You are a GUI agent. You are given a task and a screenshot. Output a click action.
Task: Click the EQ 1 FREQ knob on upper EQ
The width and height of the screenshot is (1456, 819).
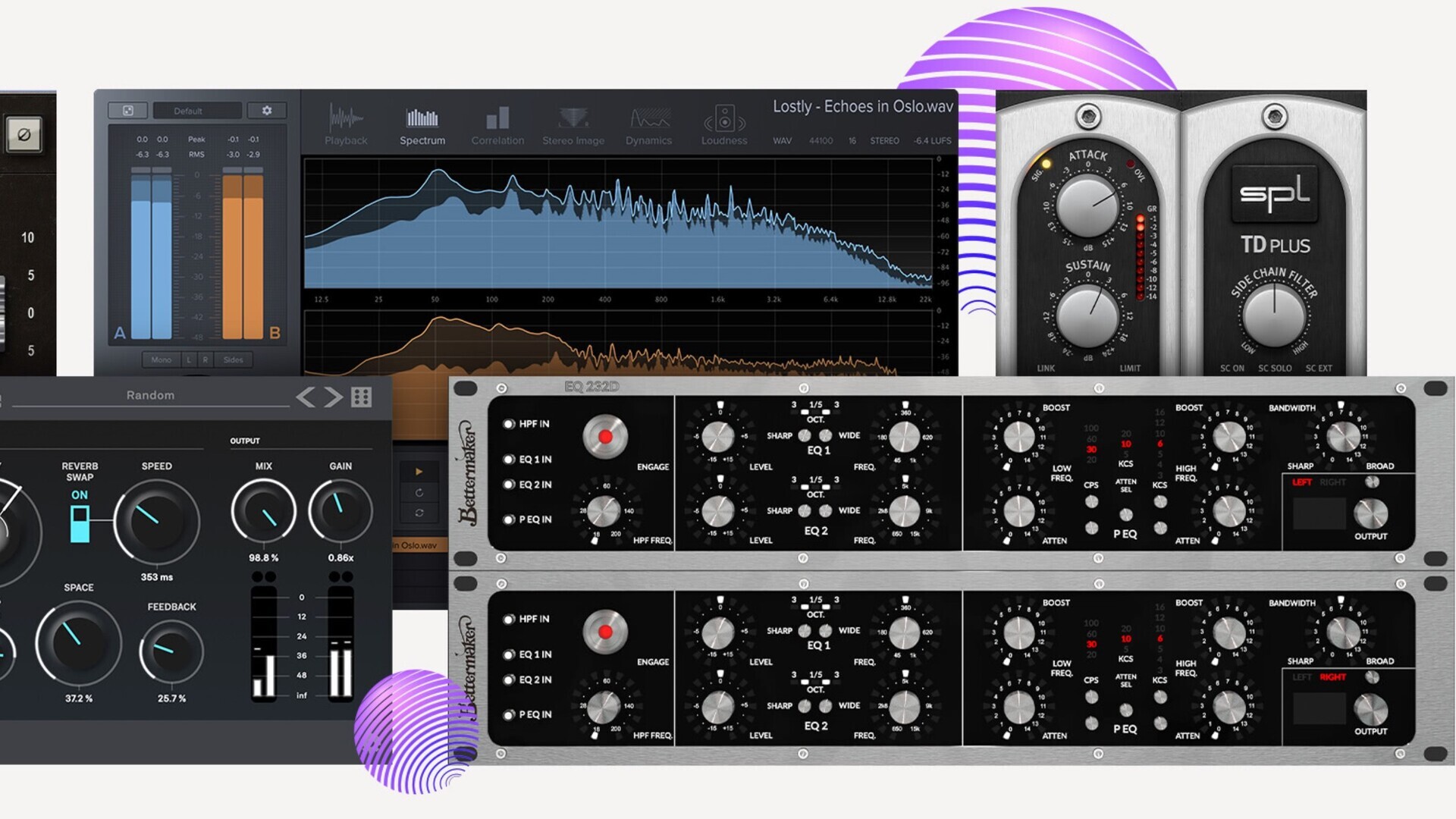(x=904, y=437)
